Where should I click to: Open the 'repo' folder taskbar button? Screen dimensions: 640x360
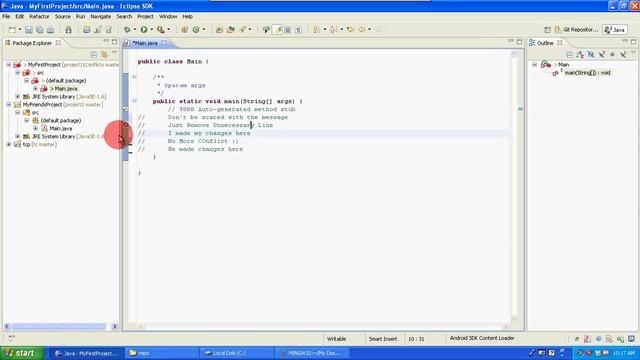(161, 353)
